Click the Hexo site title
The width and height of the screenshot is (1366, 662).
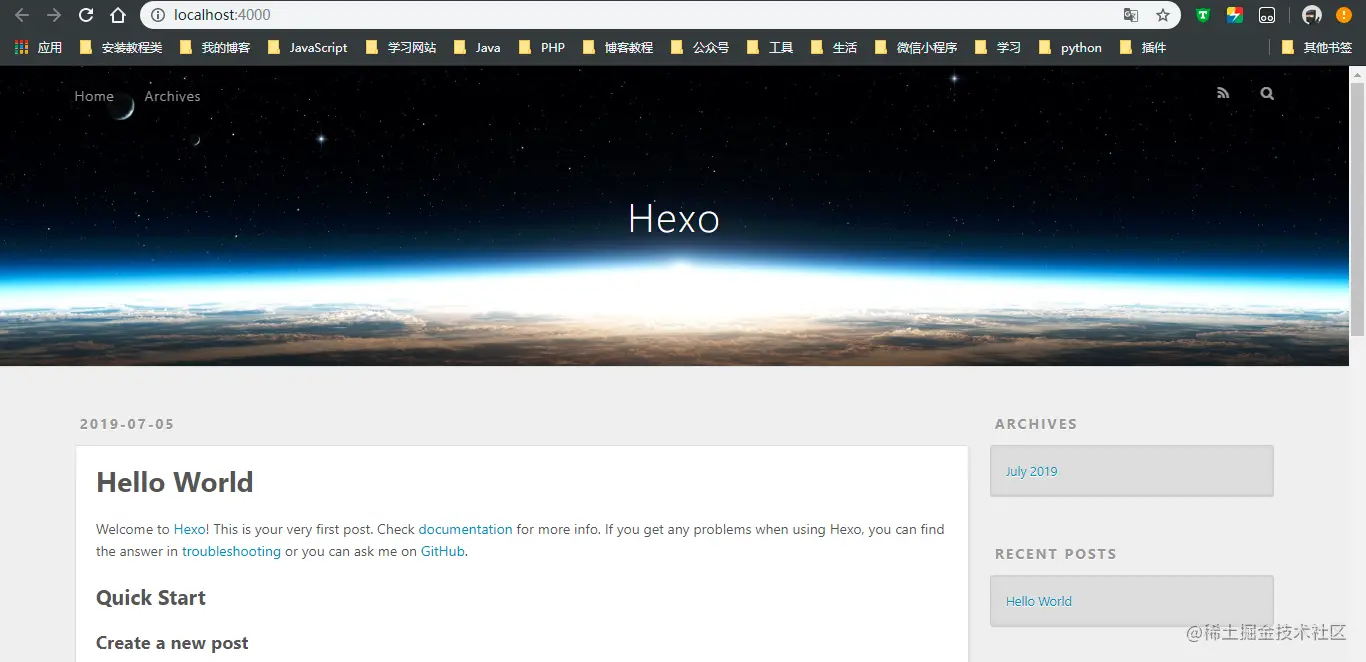(674, 218)
